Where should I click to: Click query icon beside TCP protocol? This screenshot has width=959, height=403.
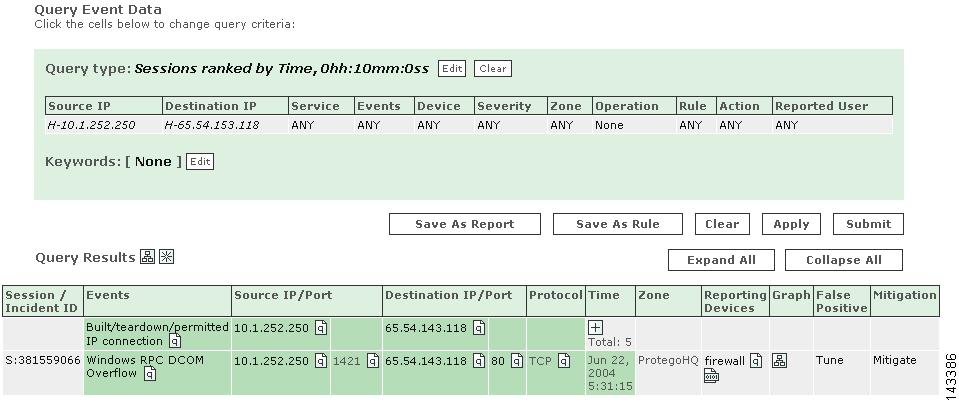(564, 361)
